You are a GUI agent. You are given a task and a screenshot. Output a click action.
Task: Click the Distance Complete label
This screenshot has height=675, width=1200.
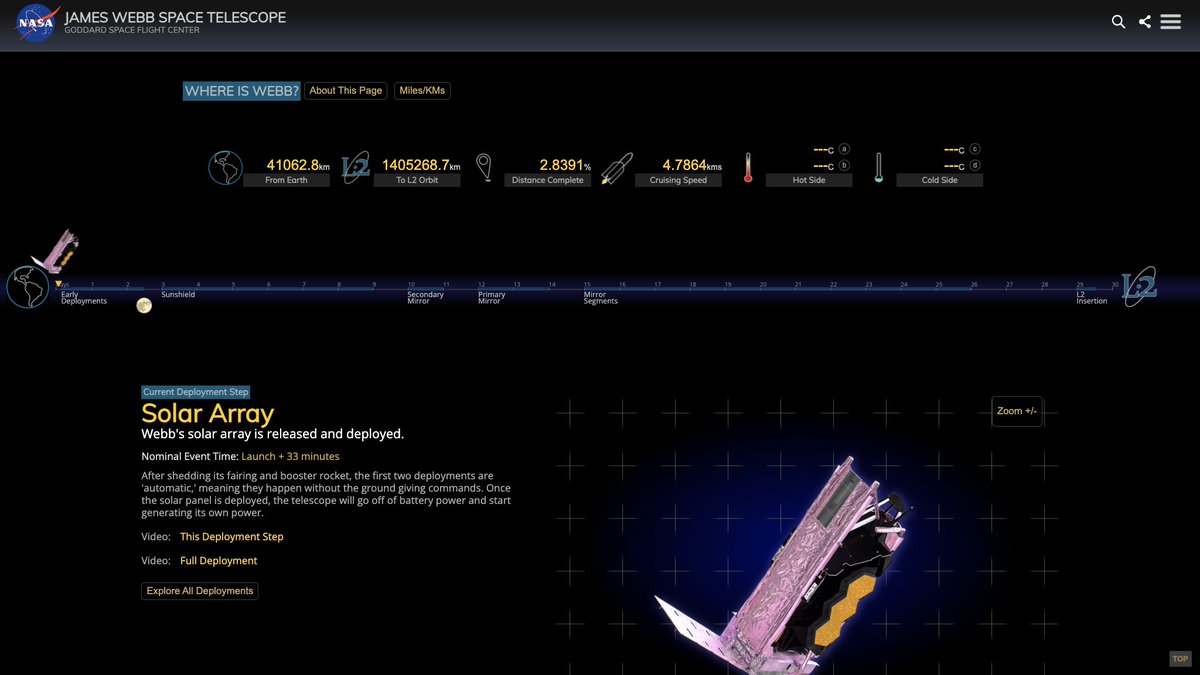[x=548, y=180]
